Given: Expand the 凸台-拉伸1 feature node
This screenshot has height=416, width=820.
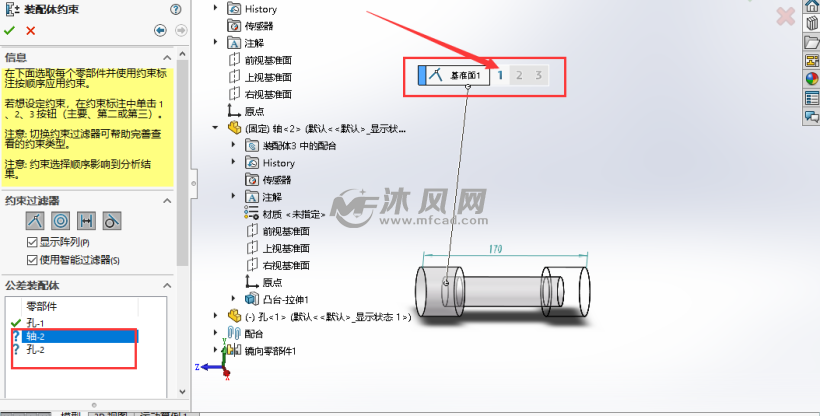Looking at the screenshot, I should (x=234, y=298).
